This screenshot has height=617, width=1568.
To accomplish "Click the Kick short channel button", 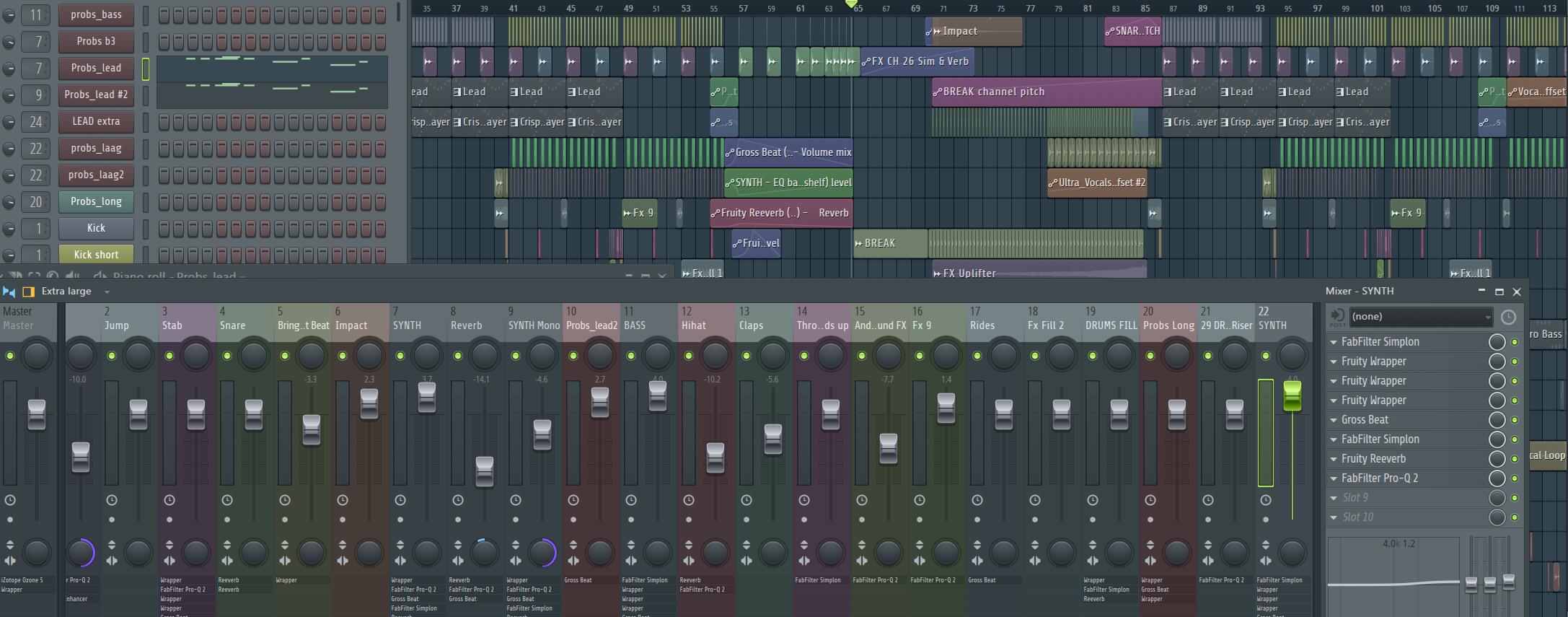I will (96, 254).
